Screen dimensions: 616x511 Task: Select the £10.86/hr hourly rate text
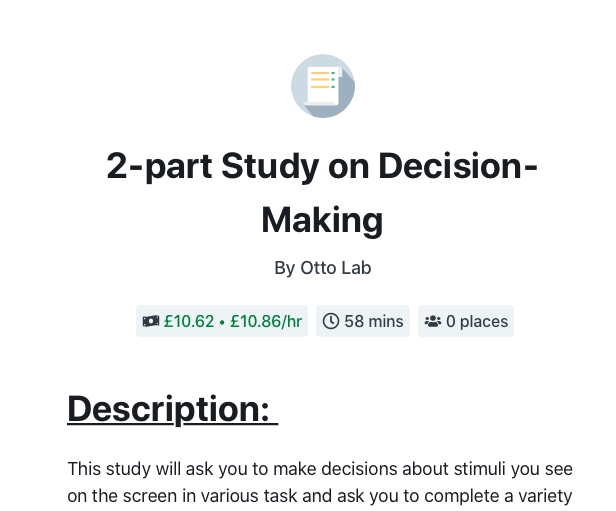coord(266,321)
